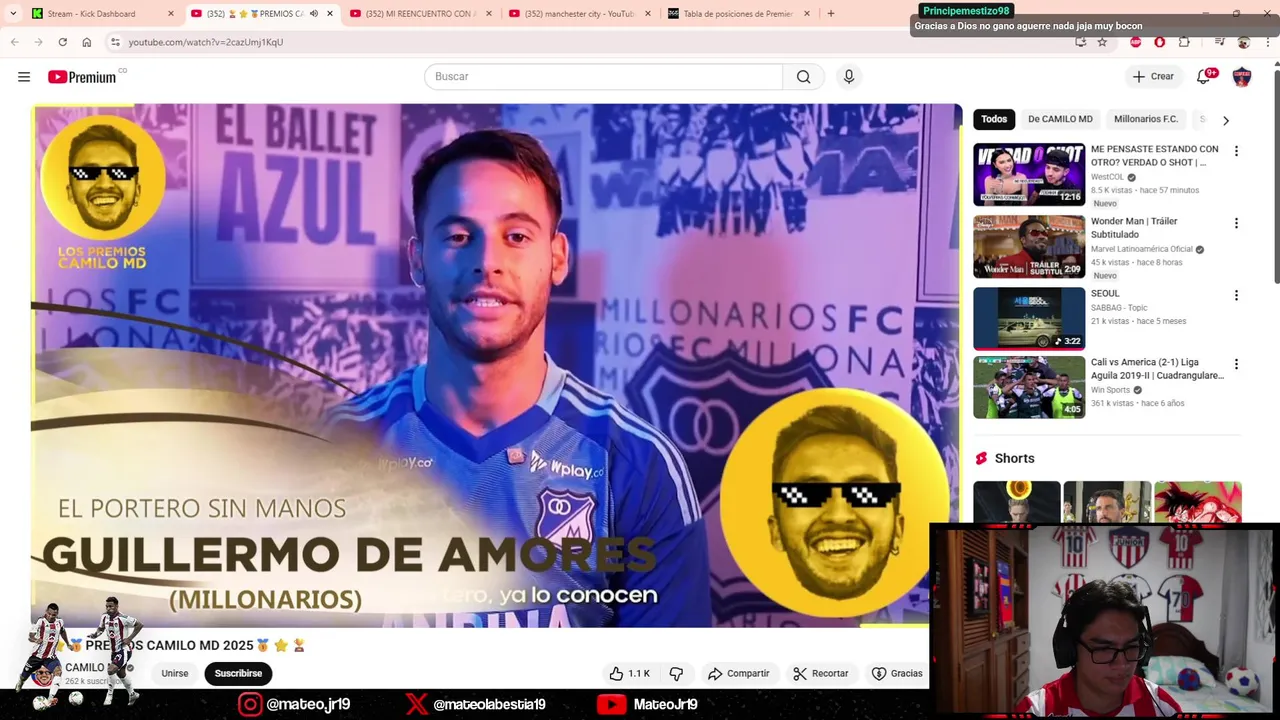
Task: Open options for Wonder Man trailer
Action: [x=1236, y=223]
